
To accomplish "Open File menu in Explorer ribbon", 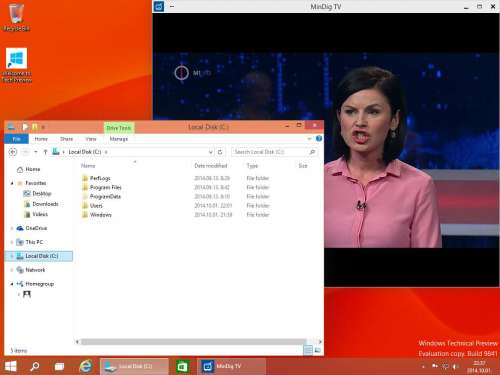I will (x=16, y=139).
